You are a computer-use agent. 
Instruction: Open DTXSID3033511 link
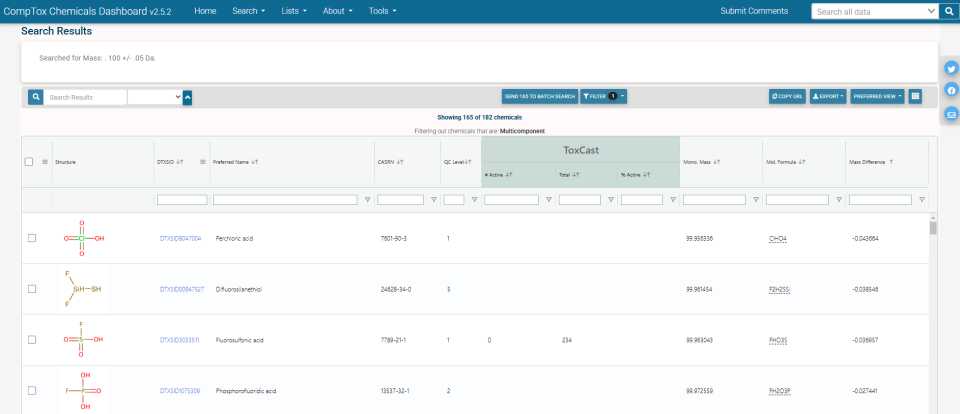tap(179, 340)
